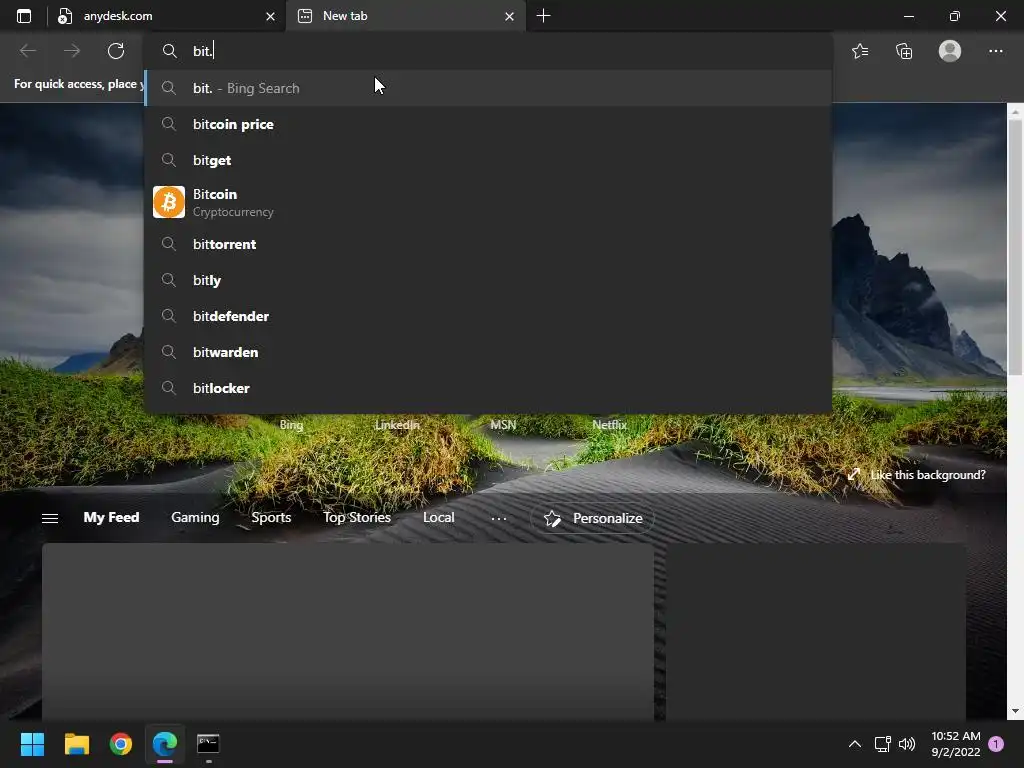Open File Explorer from taskbar
1024x768 pixels.
[76, 744]
